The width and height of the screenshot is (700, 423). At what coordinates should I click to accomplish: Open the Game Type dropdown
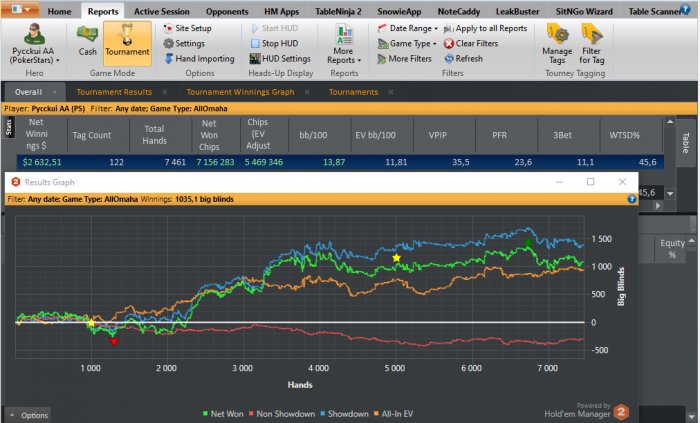[407, 43]
